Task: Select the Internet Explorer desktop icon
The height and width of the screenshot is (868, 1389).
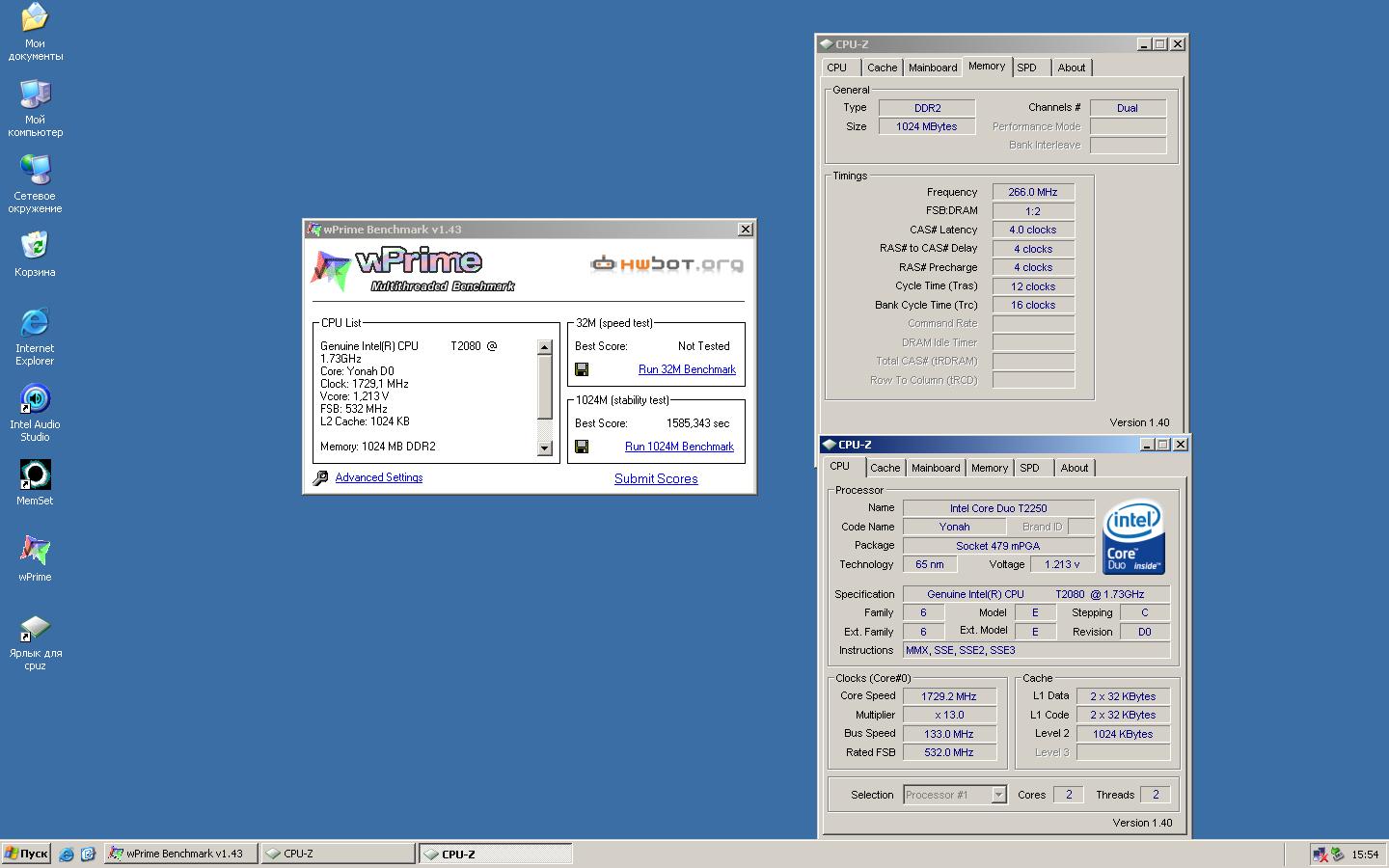Action: 35,337
